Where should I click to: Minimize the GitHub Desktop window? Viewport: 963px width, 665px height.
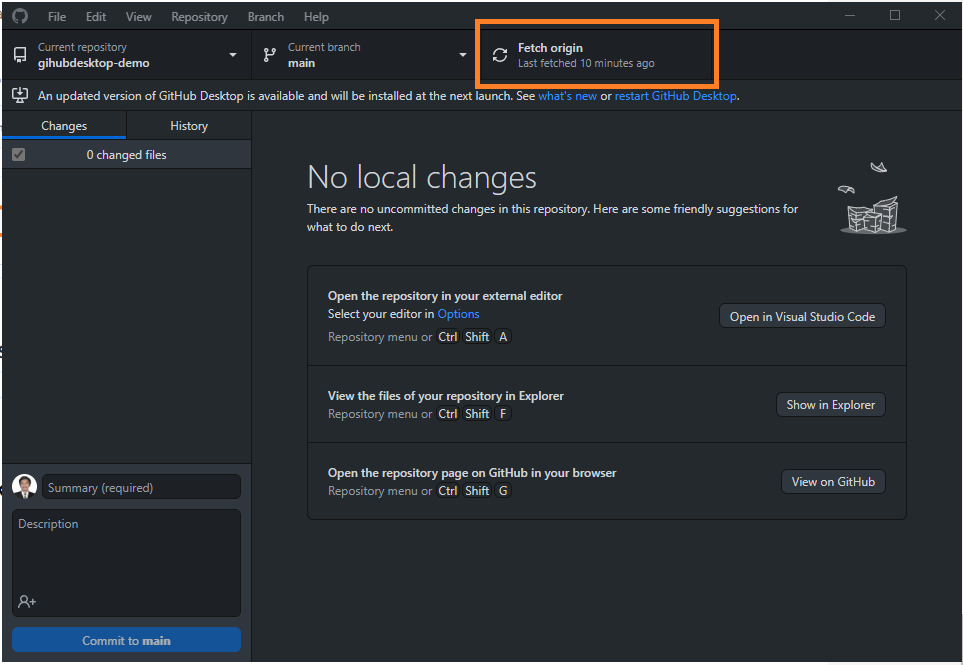[x=850, y=15]
